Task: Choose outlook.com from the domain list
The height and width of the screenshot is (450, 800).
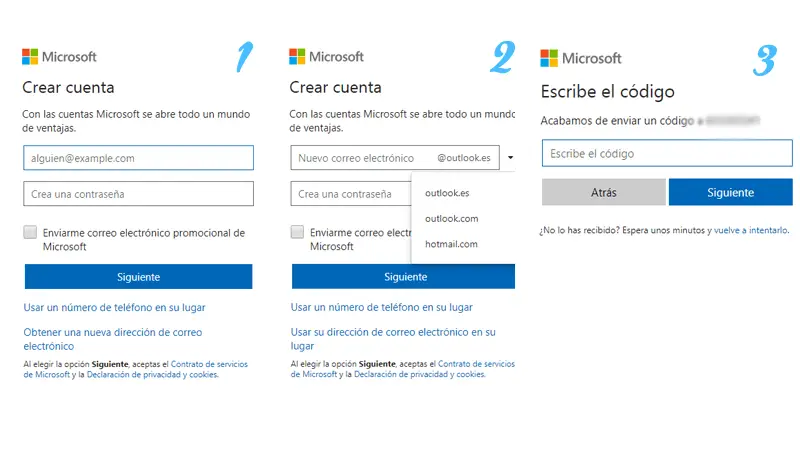Action: [451, 218]
